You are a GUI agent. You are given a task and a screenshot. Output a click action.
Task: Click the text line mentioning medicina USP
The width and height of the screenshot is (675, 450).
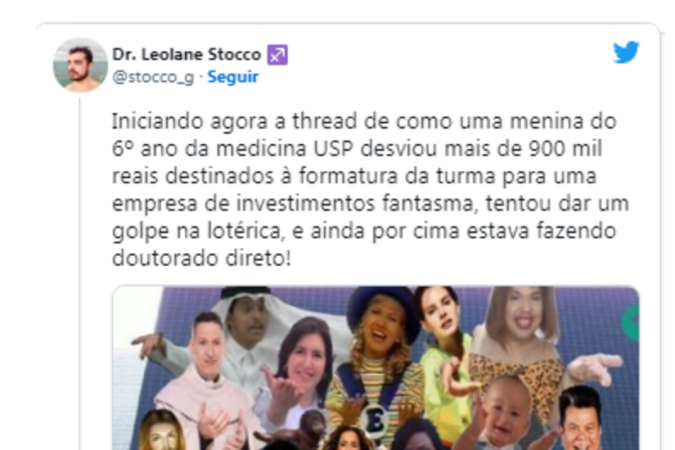tap(357, 149)
